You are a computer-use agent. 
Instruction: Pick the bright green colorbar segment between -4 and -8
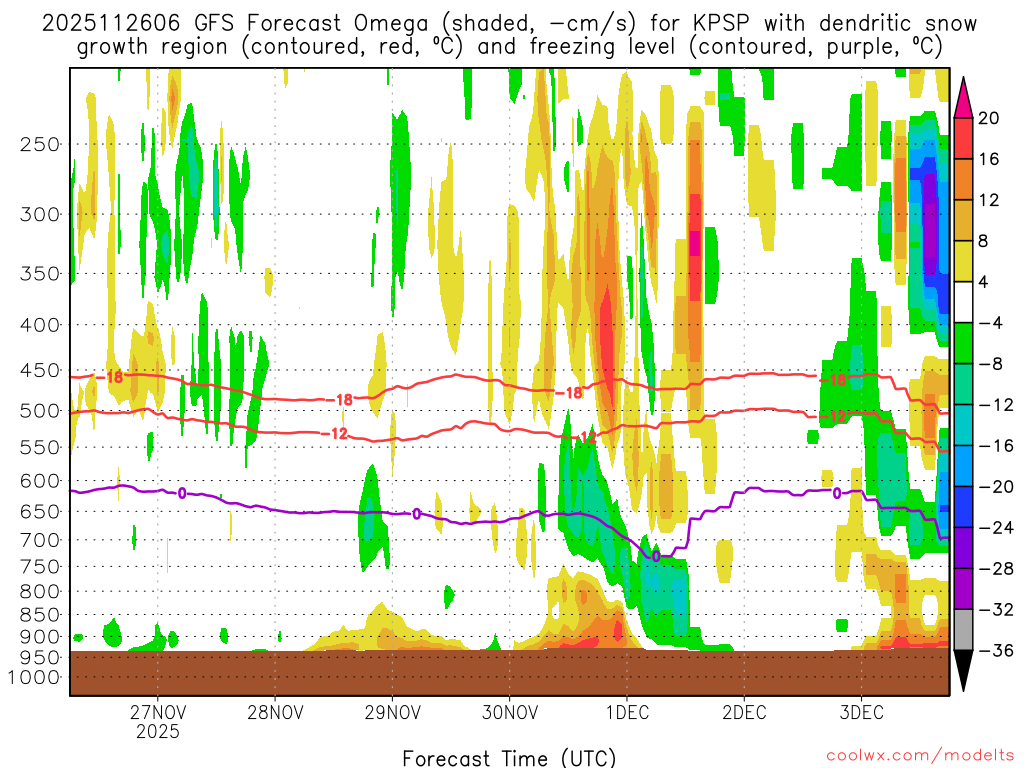(x=963, y=344)
